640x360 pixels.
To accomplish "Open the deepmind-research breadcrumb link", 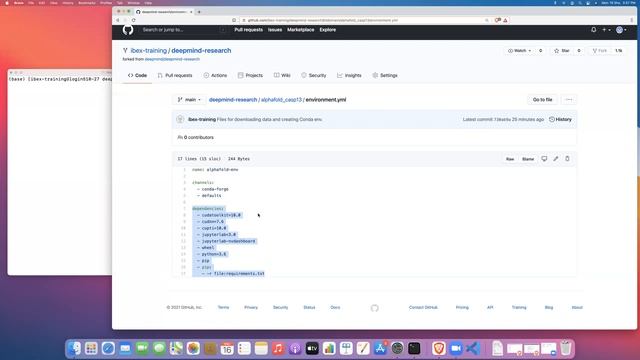I will 233,100.
